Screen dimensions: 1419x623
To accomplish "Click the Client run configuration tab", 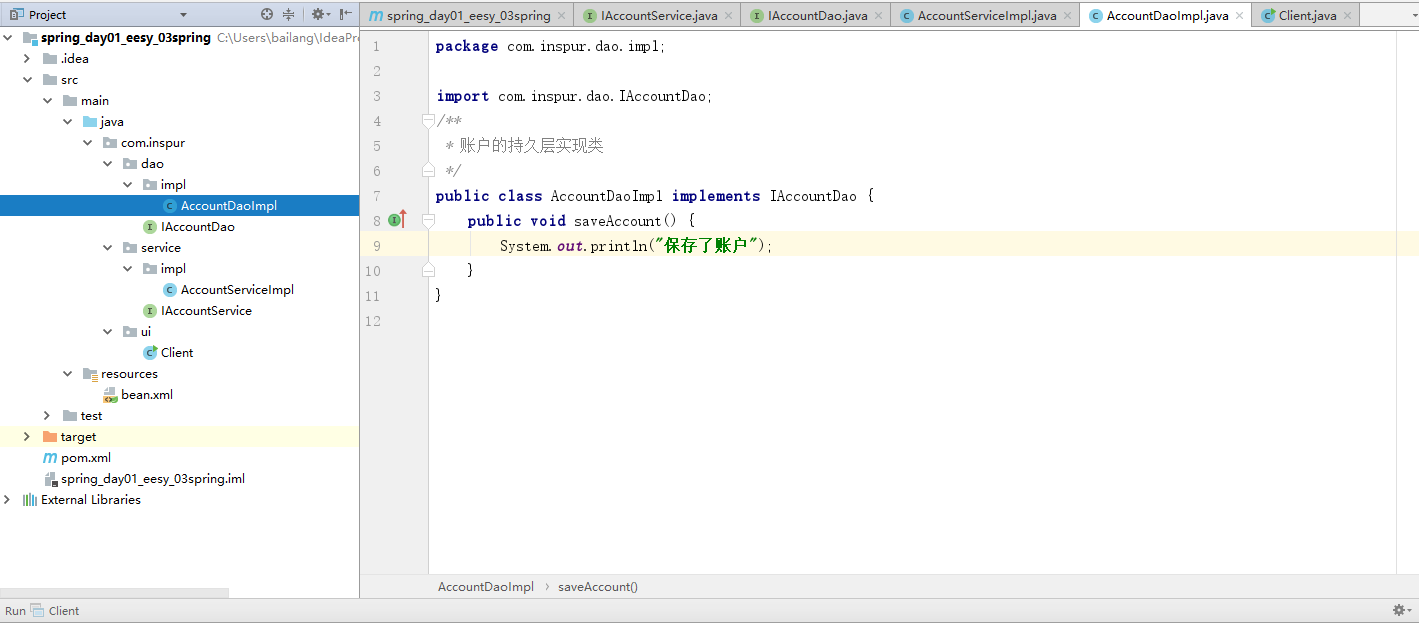I will coord(55,611).
